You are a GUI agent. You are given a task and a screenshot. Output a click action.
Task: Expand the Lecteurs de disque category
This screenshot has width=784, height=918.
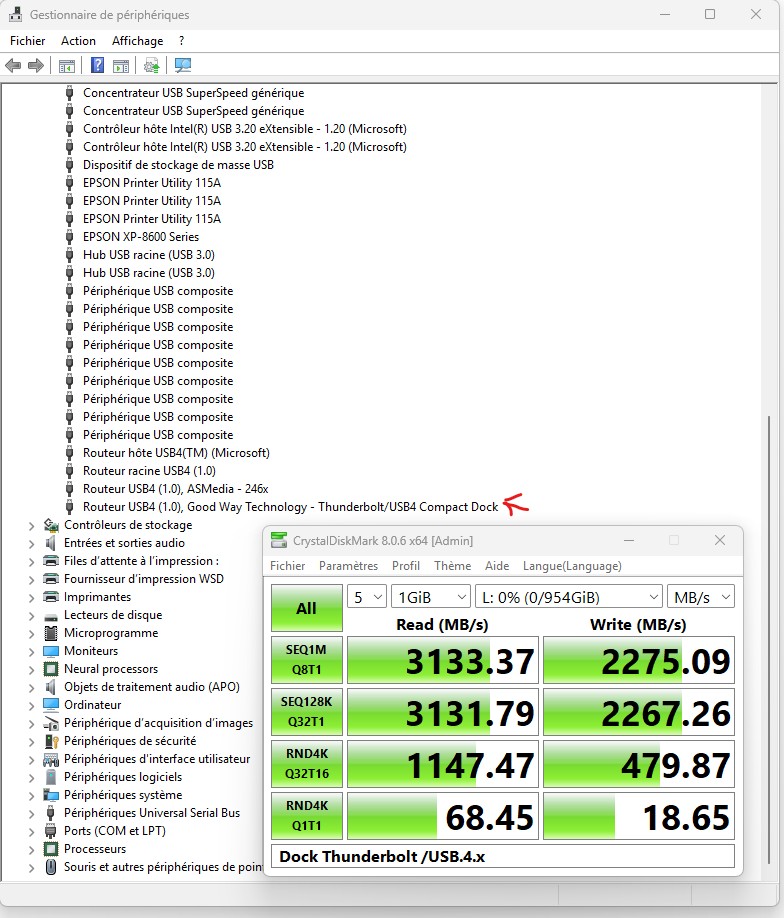[33, 615]
